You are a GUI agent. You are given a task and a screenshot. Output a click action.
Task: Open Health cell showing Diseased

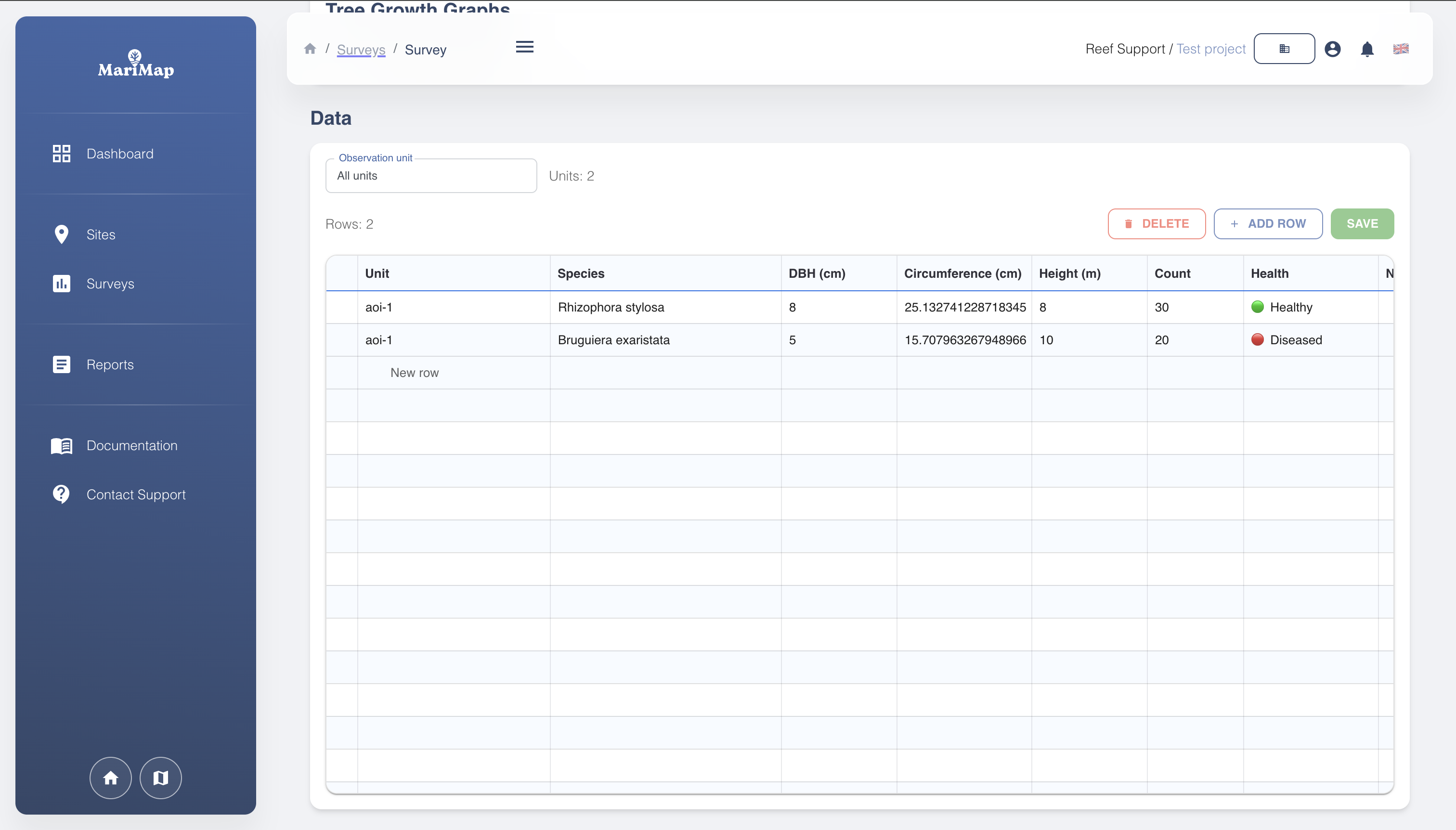(1309, 340)
